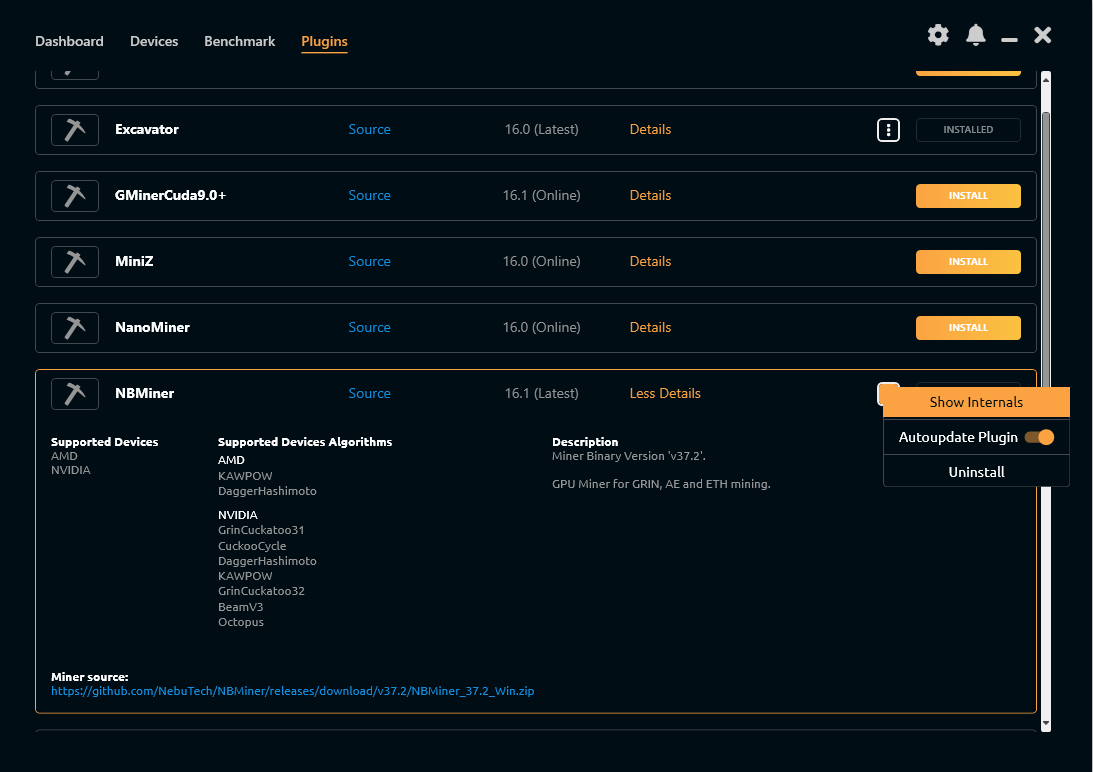This screenshot has height=772, width=1093.
Task: Click the scrollbar down arrow
Action: pos(1046,725)
